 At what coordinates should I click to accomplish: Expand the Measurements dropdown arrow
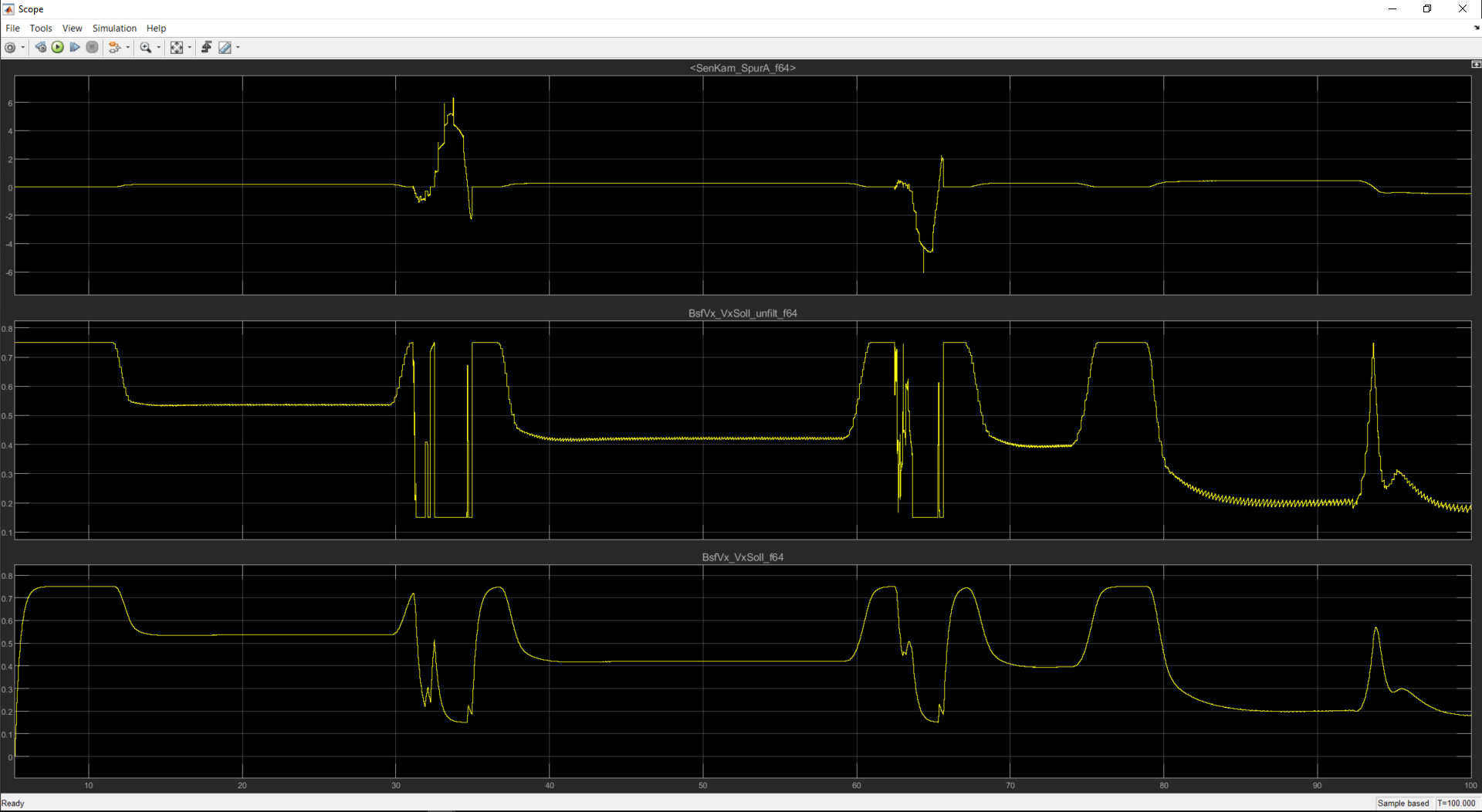click(x=238, y=48)
